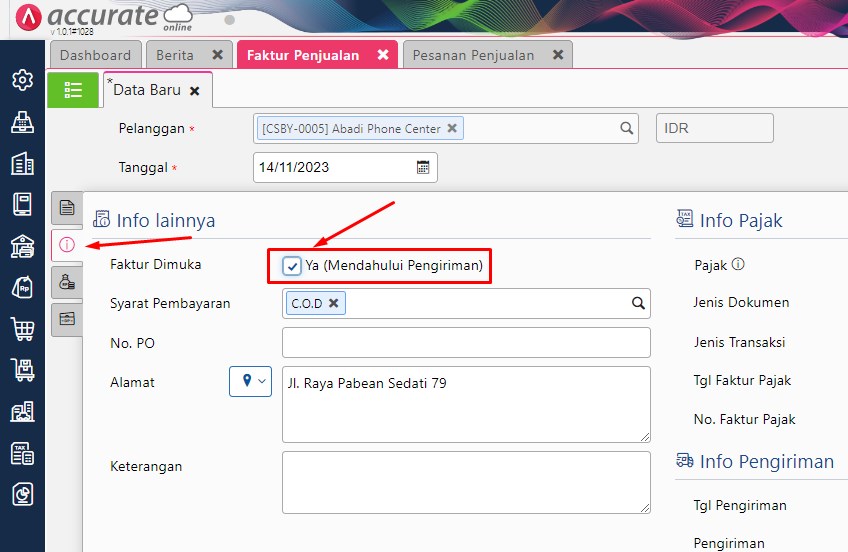Switch to the Dashboard tab
This screenshot has width=848, height=552.
(x=96, y=55)
